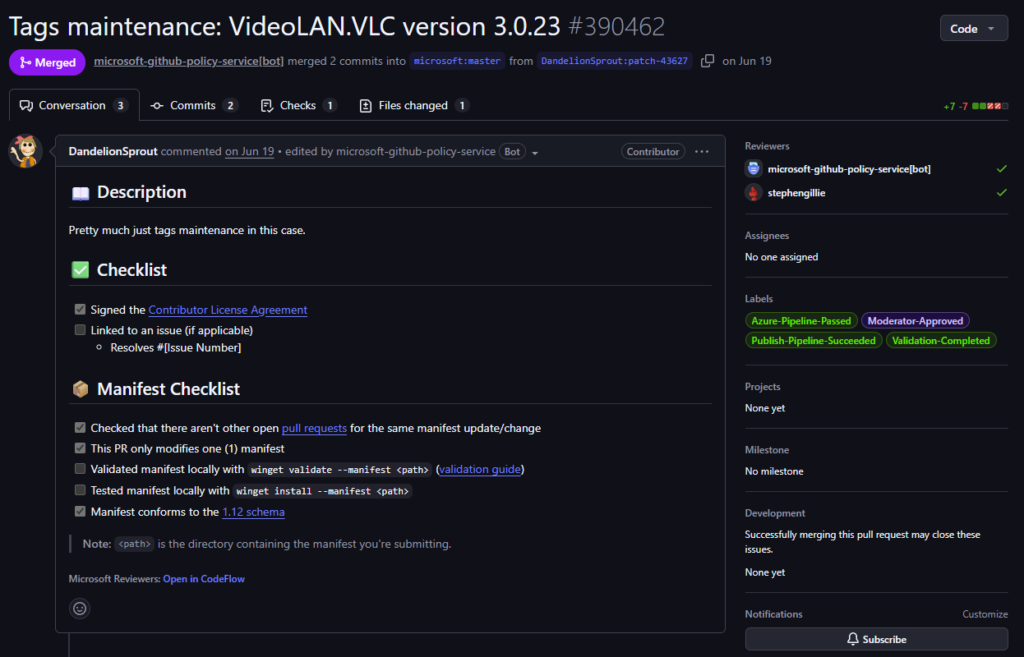Image resolution: width=1024 pixels, height=657 pixels.
Task: Click the microsoft:master base branch label
Action: click(457, 61)
